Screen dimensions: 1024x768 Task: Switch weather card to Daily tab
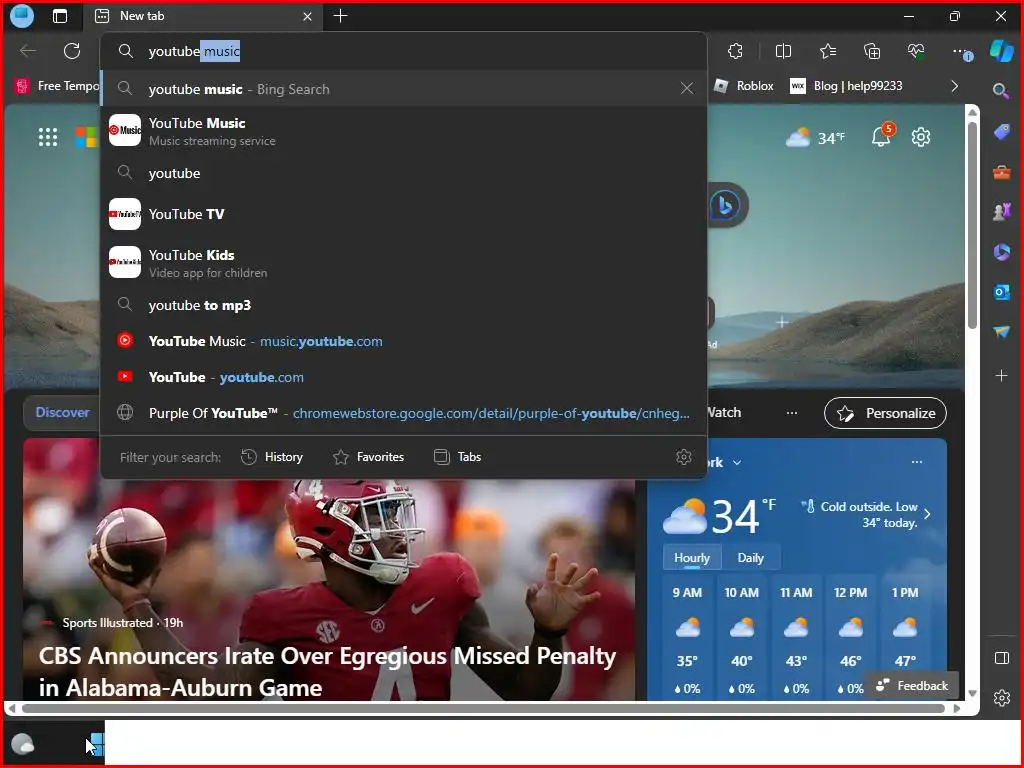[x=750, y=558]
